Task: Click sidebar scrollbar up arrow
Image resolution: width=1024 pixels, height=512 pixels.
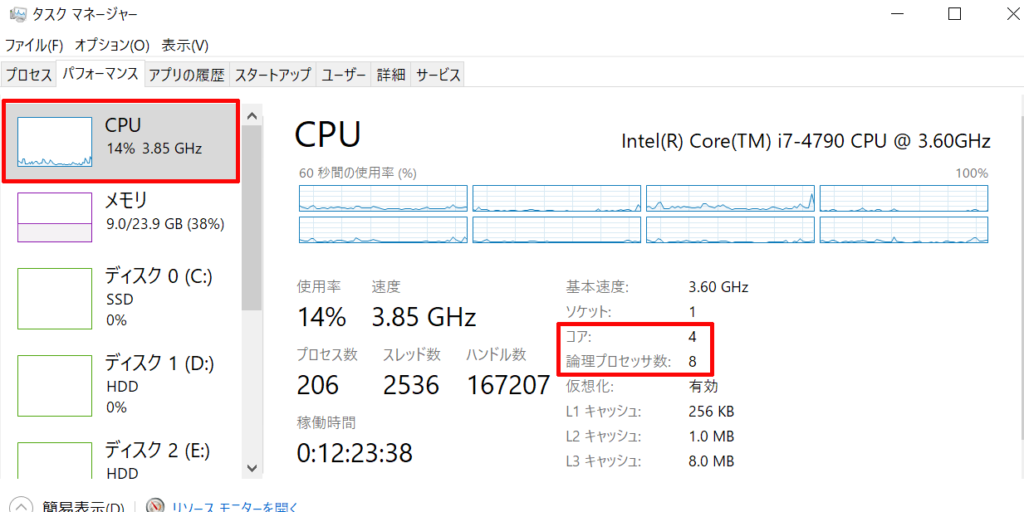Action: click(251, 116)
